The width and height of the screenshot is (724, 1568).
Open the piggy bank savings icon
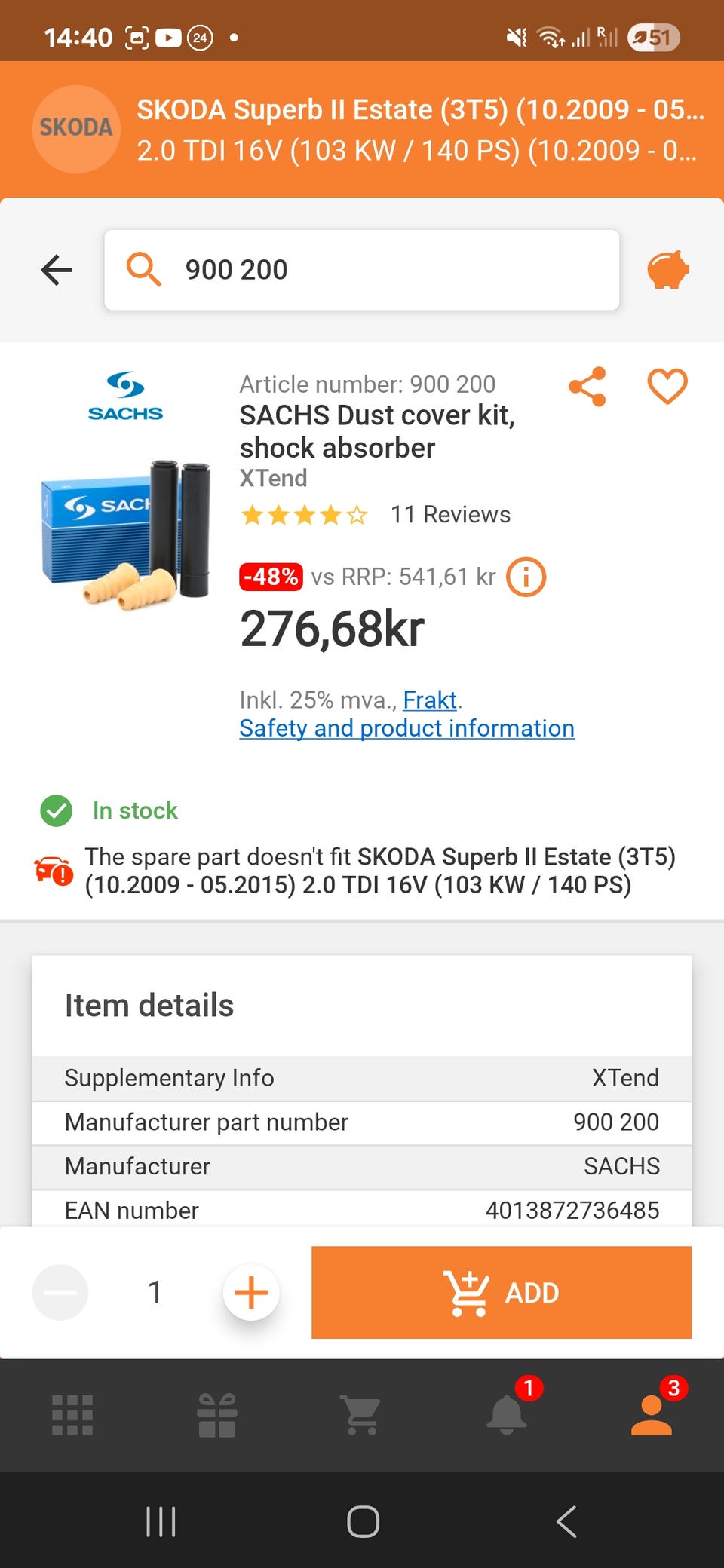[667, 270]
